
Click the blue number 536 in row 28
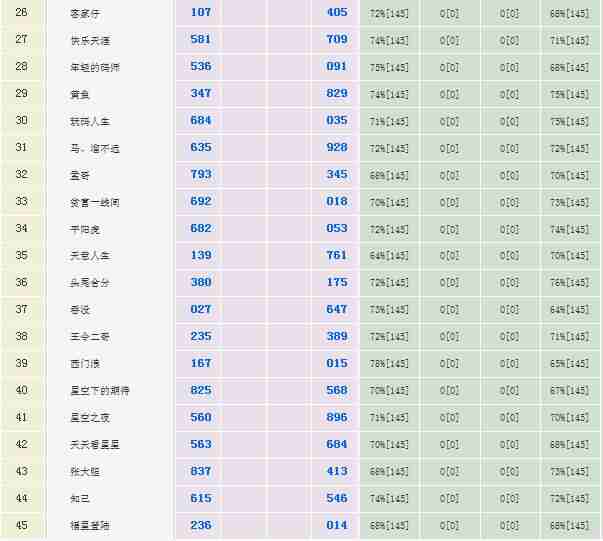point(200,67)
